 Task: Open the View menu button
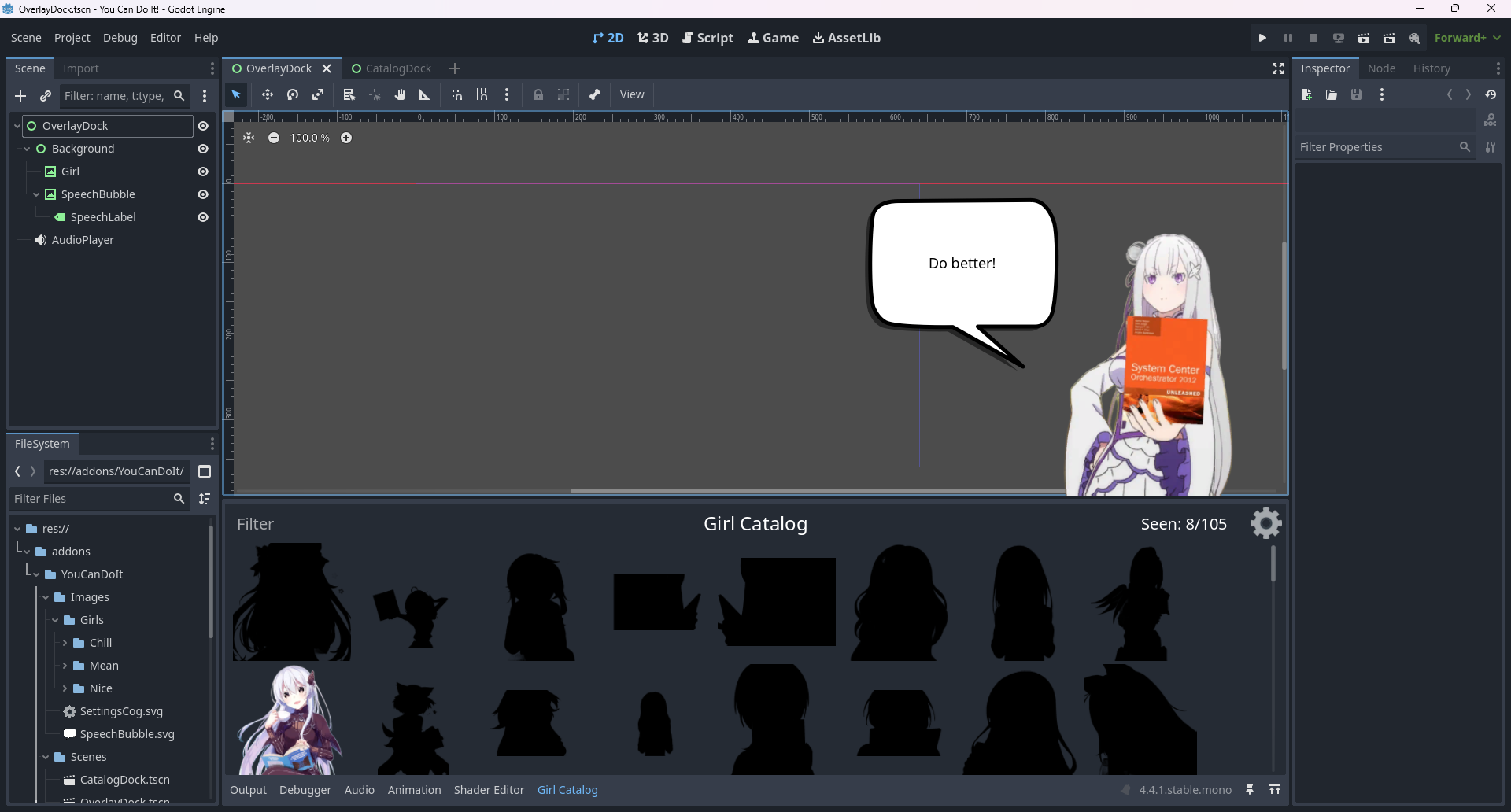coord(631,94)
